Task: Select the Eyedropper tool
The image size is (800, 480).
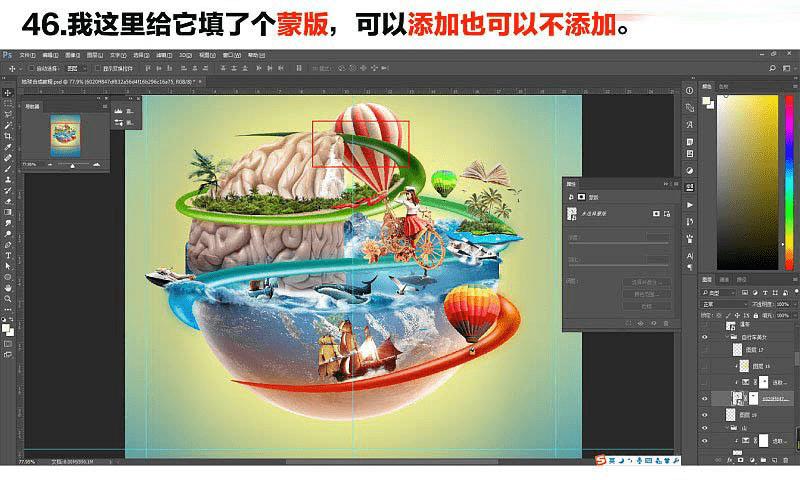Action: click(8, 147)
